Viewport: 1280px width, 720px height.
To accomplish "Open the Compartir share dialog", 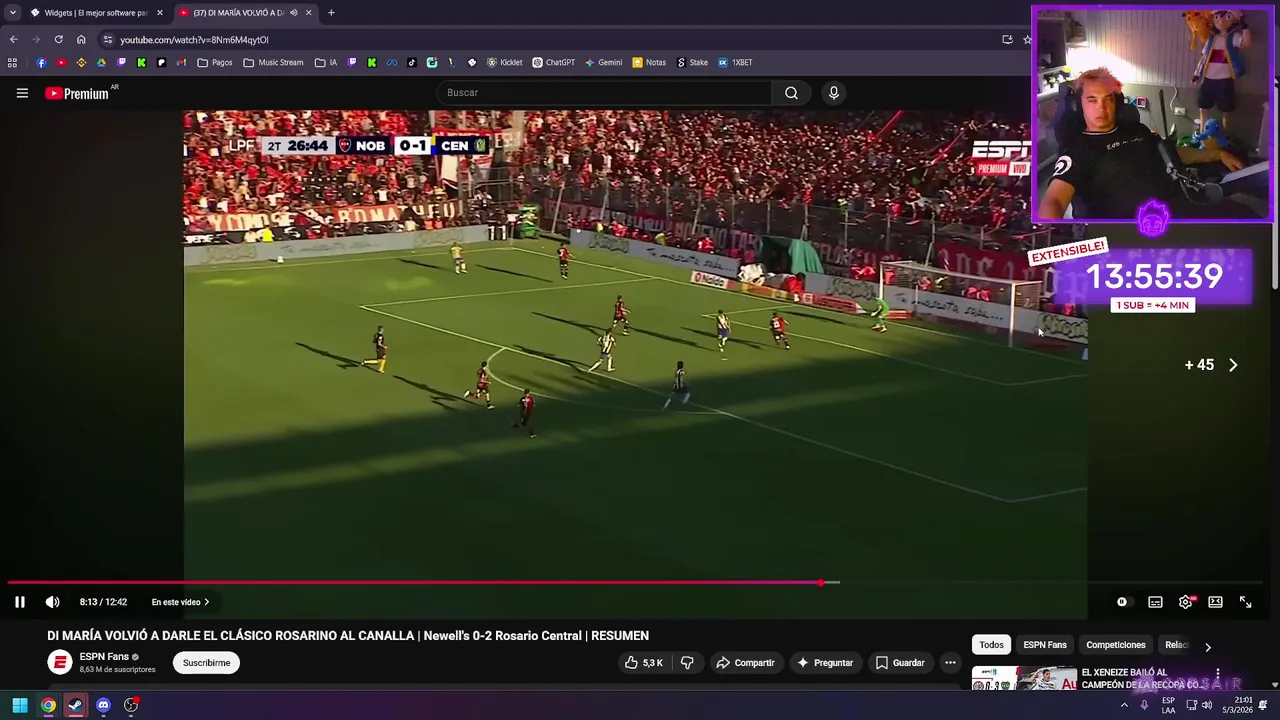I will click(745, 663).
